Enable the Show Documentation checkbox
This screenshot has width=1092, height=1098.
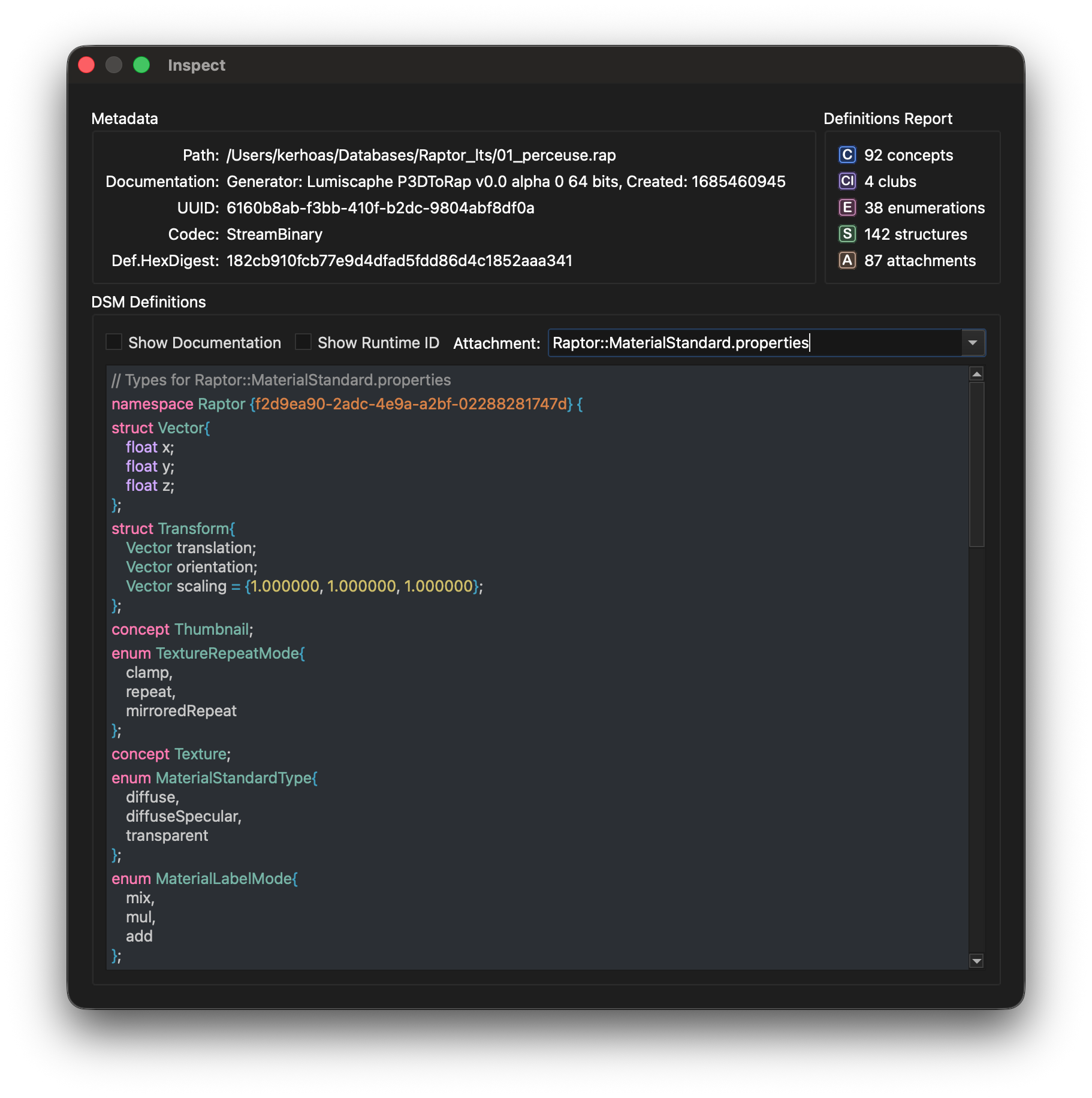click(114, 342)
